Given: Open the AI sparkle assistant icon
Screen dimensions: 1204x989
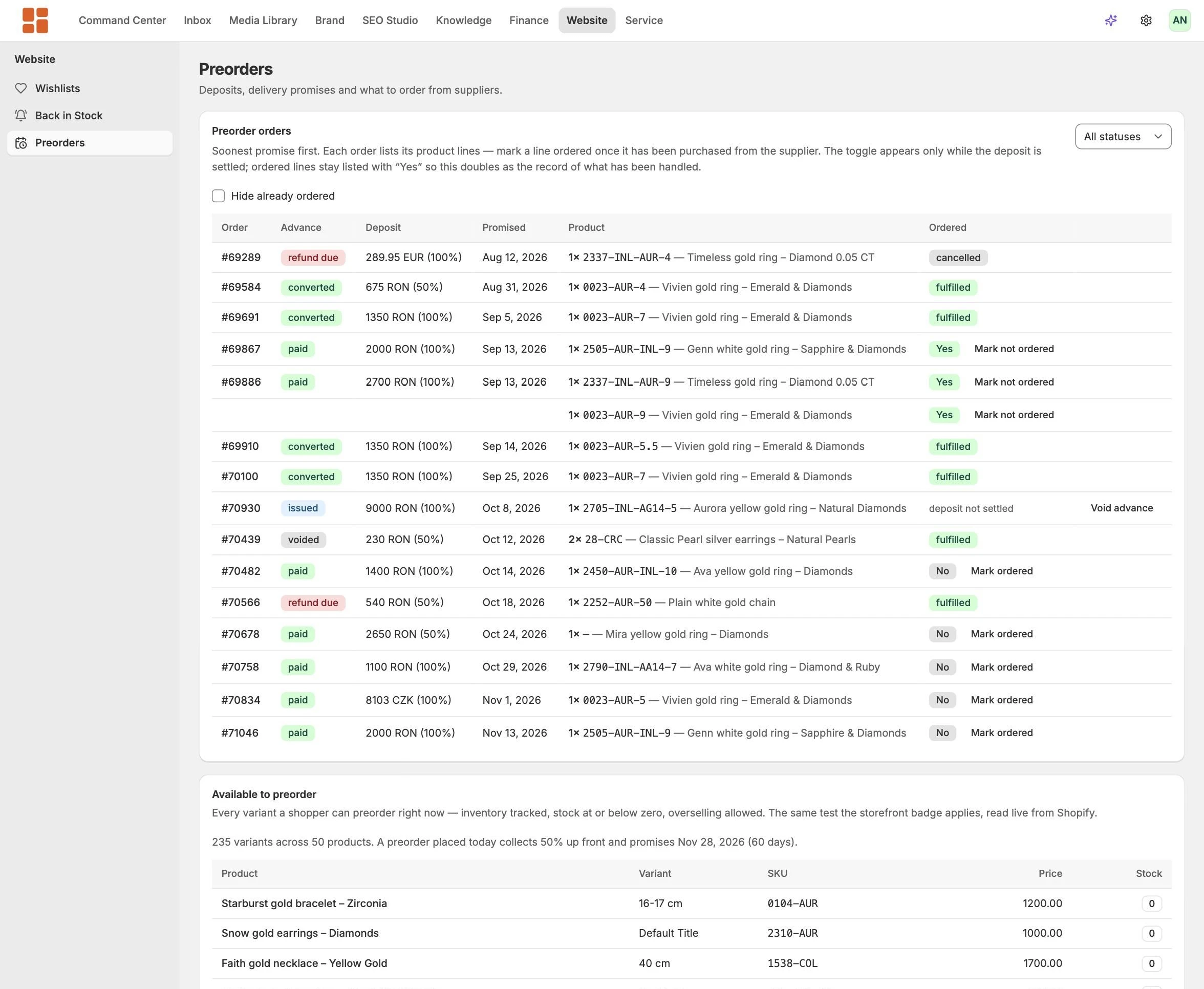Looking at the screenshot, I should pyautogui.click(x=1111, y=20).
